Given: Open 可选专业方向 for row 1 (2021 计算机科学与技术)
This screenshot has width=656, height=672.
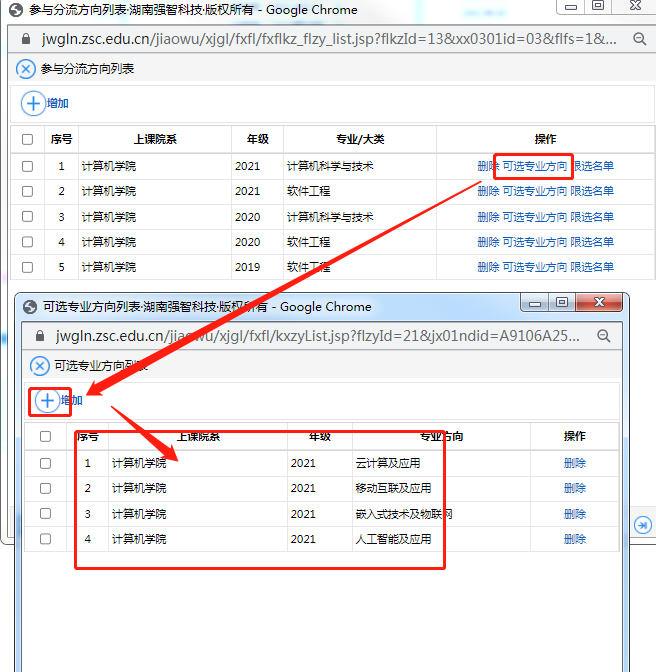Looking at the screenshot, I should point(535,166).
